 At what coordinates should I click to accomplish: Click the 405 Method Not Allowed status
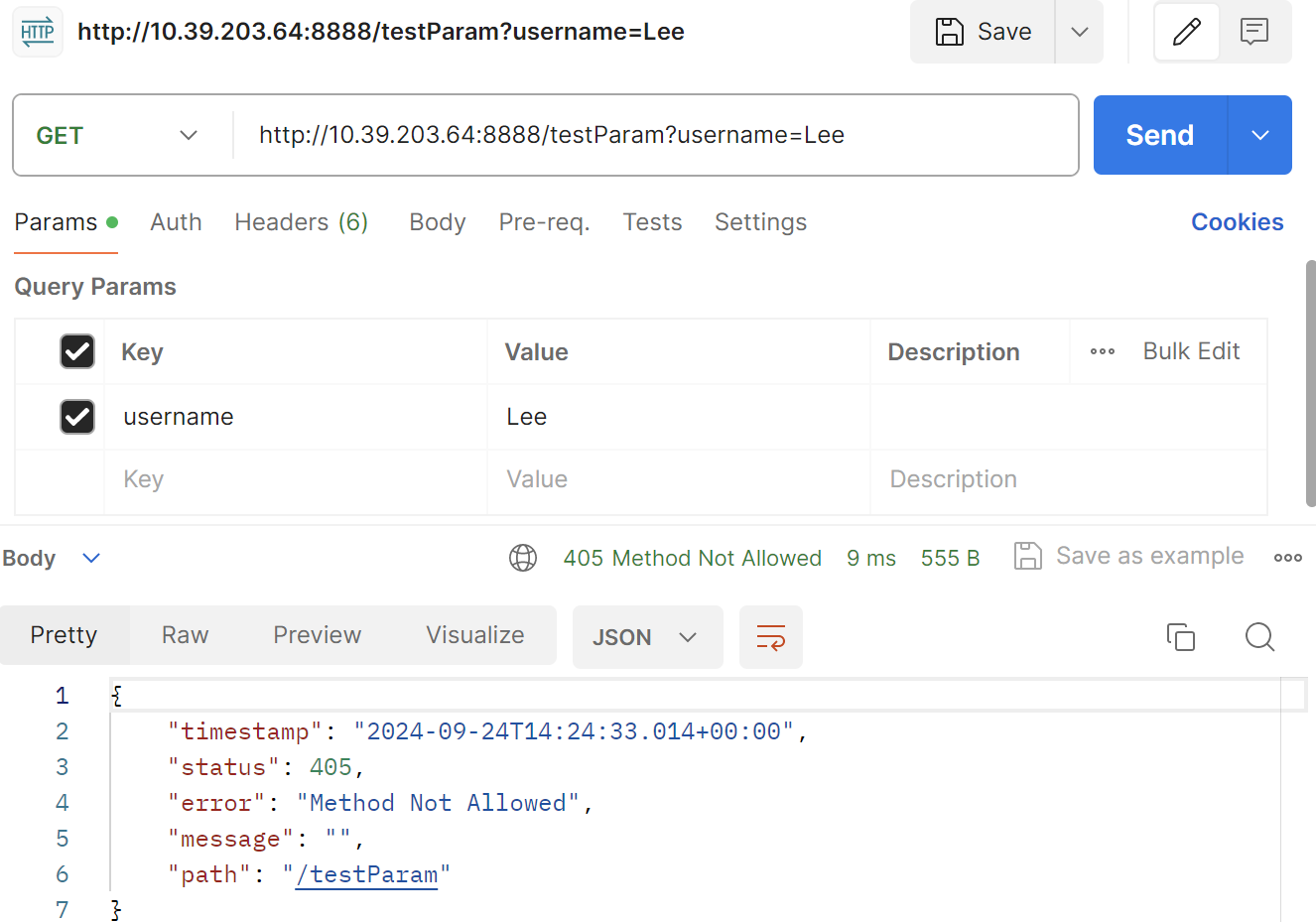click(693, 558)
